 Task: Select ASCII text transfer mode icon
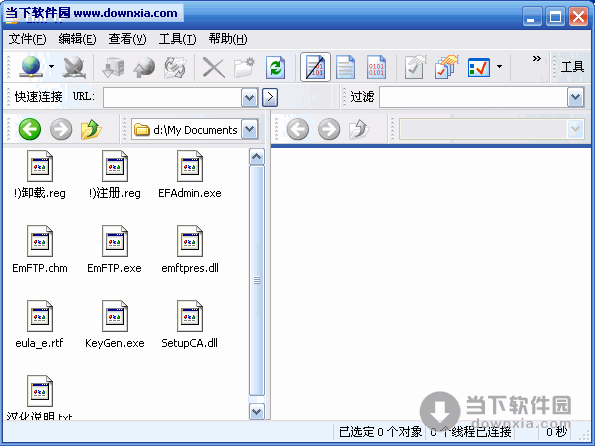point(346,67)
